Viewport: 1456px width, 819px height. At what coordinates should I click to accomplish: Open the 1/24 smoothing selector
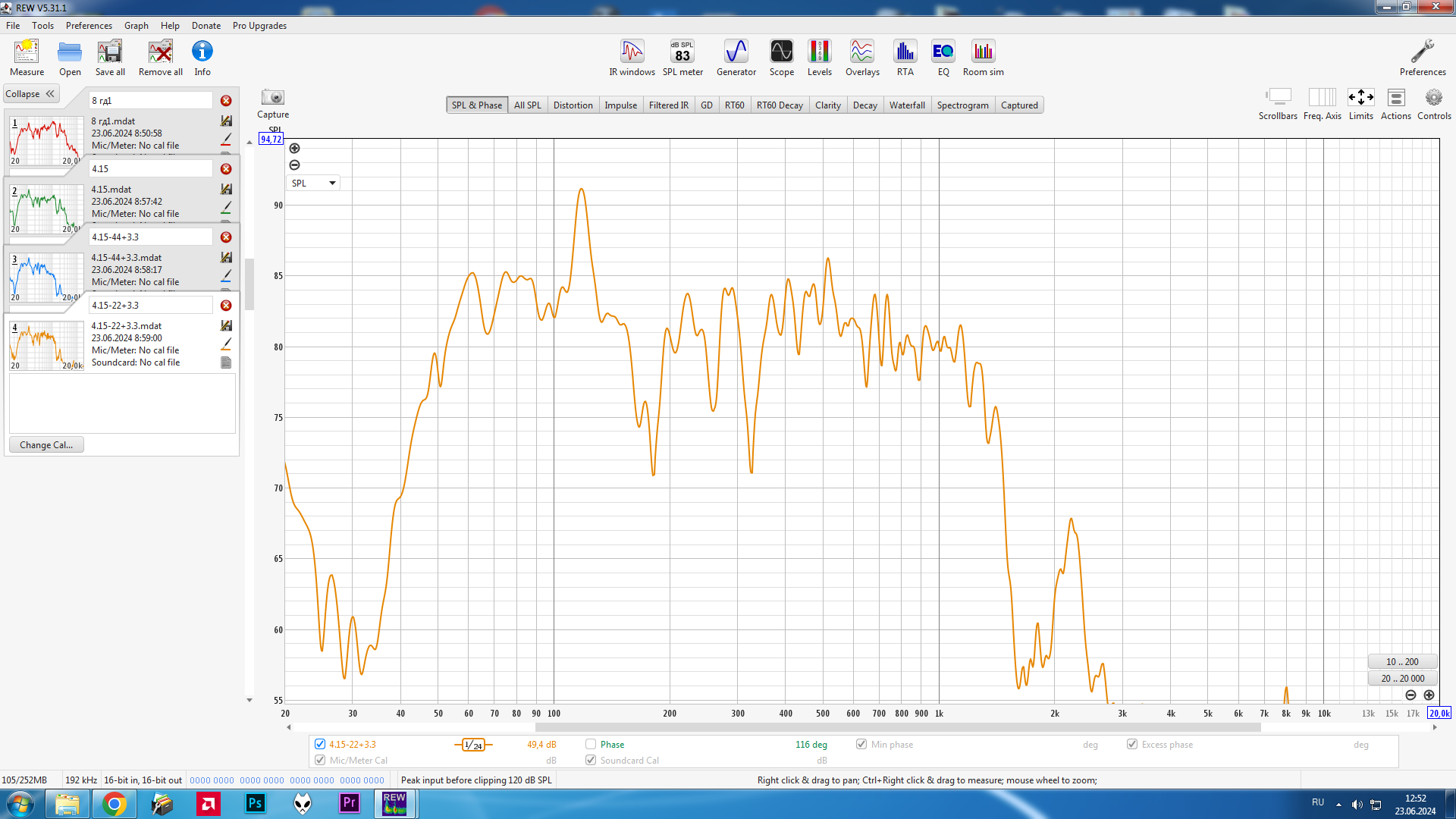click(x=473, y=745)
